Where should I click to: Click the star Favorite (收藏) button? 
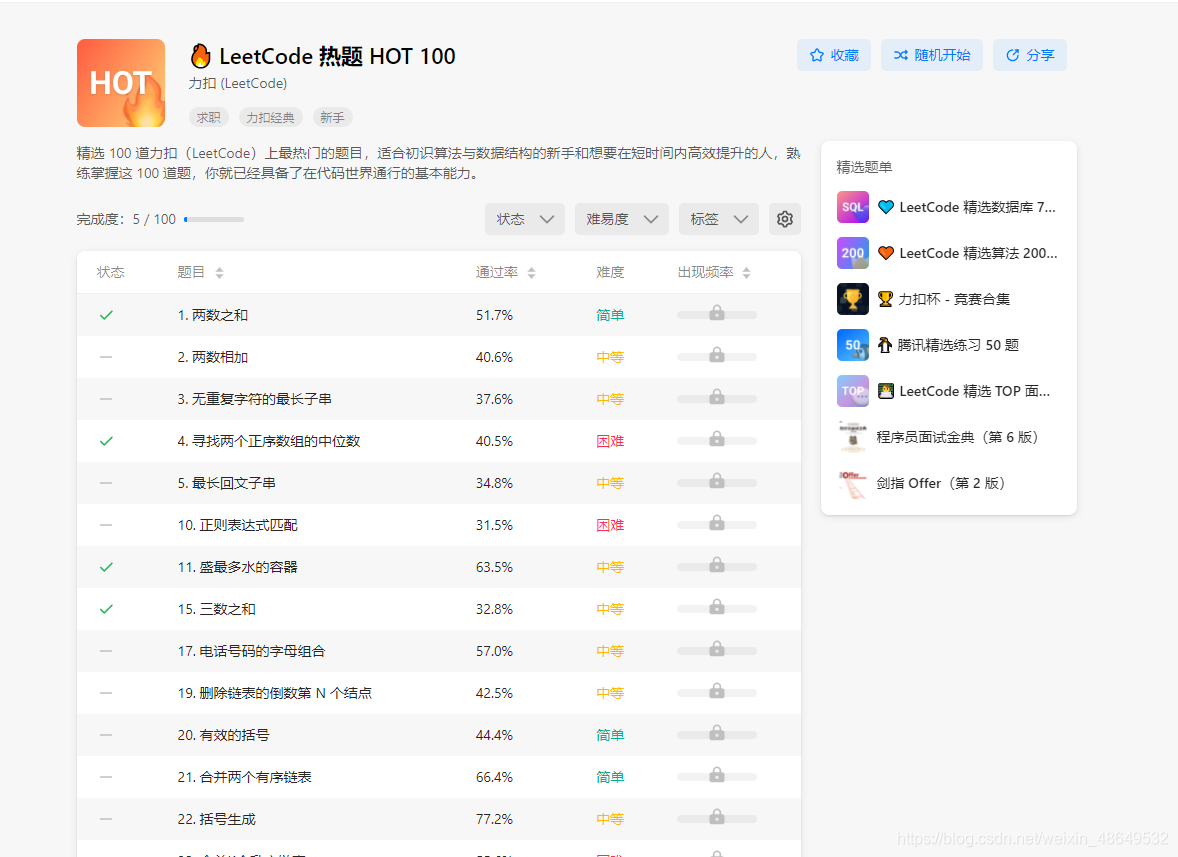834,55
